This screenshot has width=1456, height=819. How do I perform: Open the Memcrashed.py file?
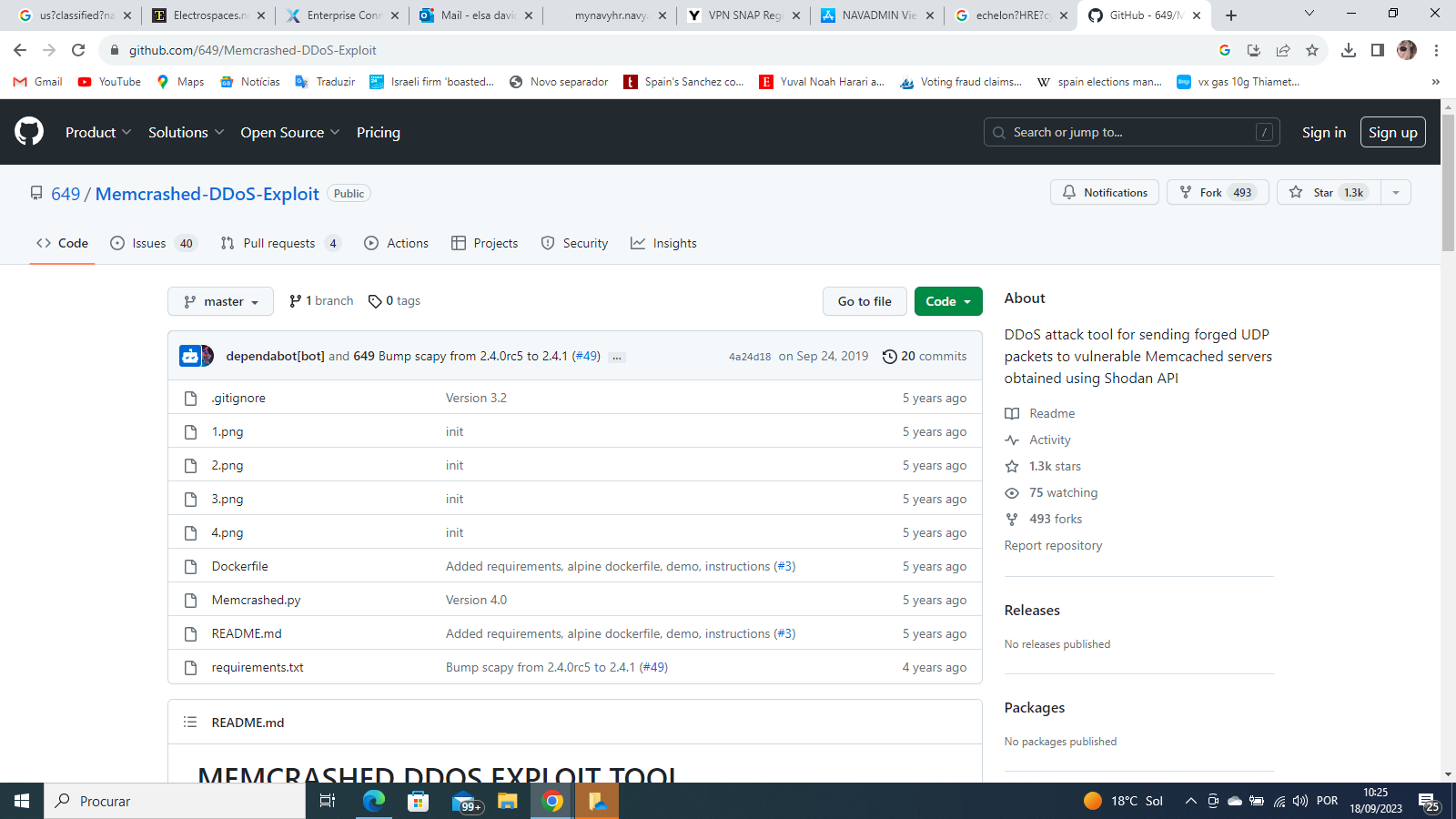pyautogui.click(x=256, y=600)
